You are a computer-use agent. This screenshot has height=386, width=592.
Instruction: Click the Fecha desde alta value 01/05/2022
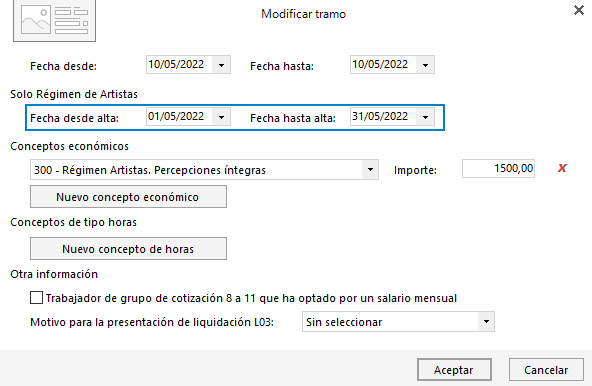click(x=176, y=117)
